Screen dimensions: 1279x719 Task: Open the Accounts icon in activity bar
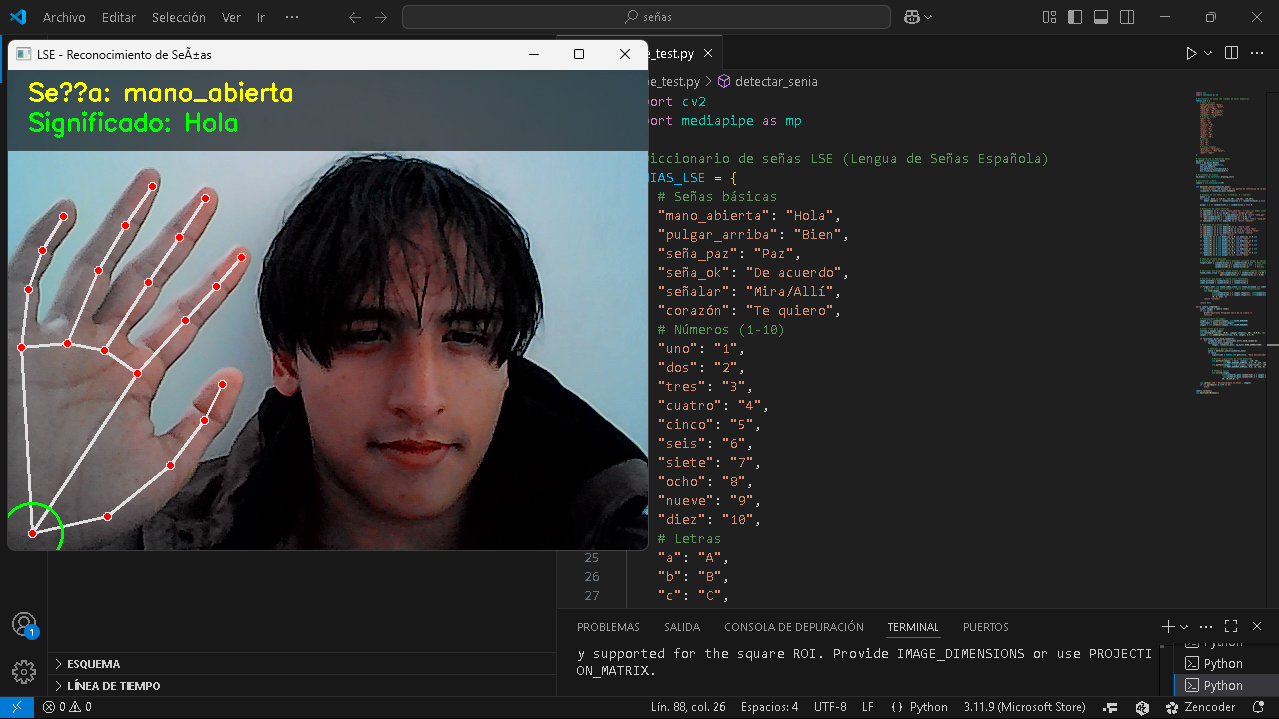click(x=23, y=625)
